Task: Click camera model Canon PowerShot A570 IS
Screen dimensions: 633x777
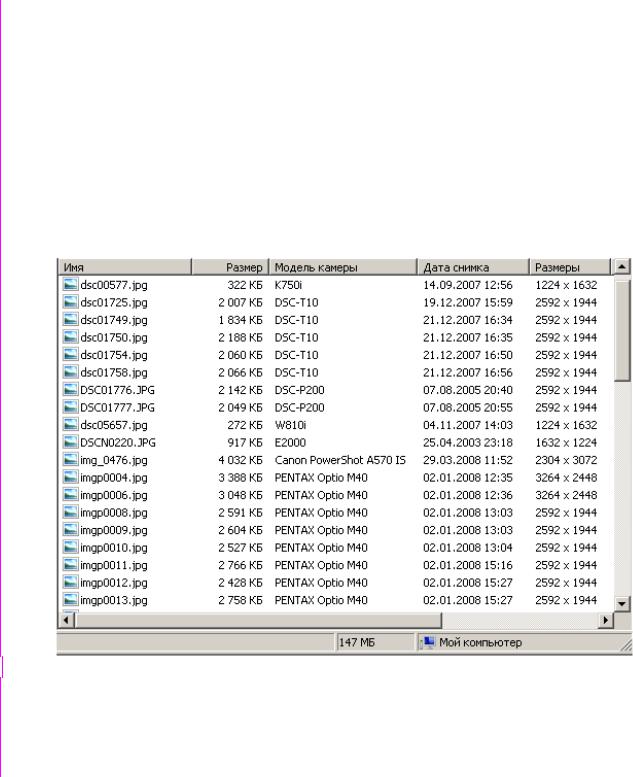Action: pos(340,460)
